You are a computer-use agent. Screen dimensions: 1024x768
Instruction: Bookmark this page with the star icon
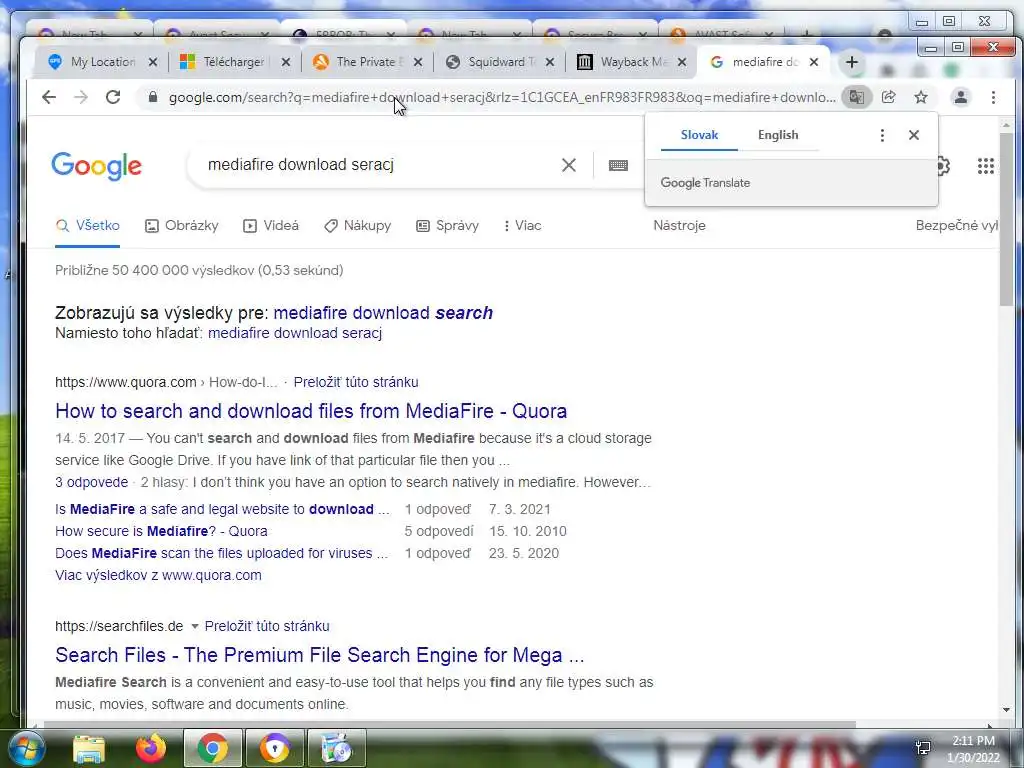[921, 97]
